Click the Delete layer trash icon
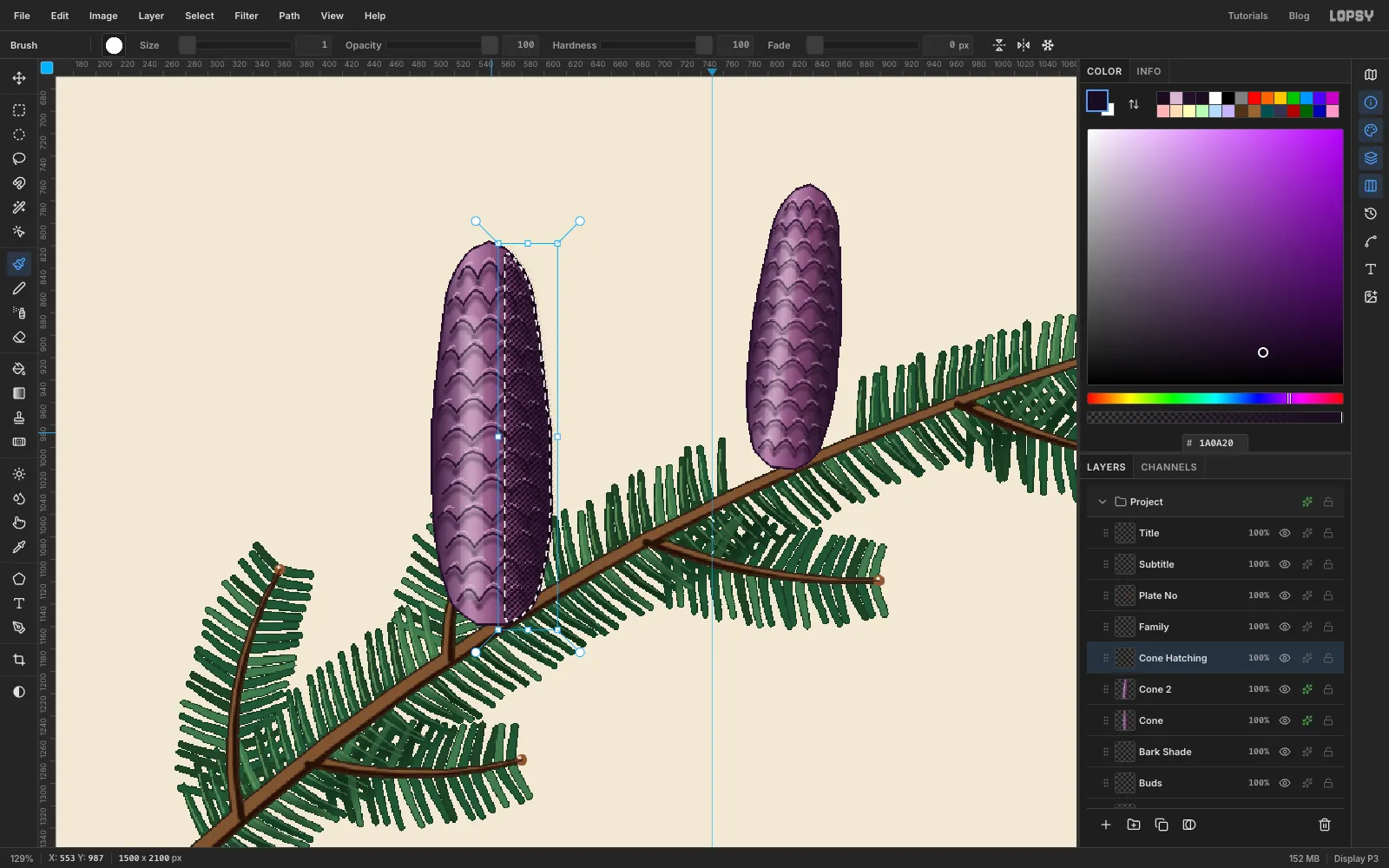1389x868 pixels. tap(1325, 825)
